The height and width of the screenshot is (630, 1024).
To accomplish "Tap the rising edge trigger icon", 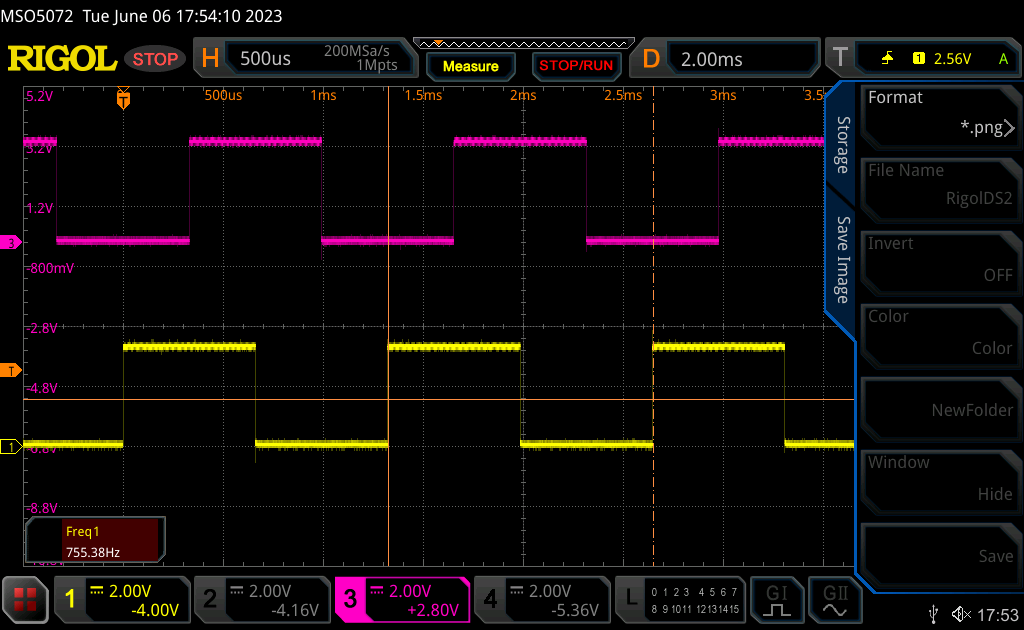I will point(888,59).
